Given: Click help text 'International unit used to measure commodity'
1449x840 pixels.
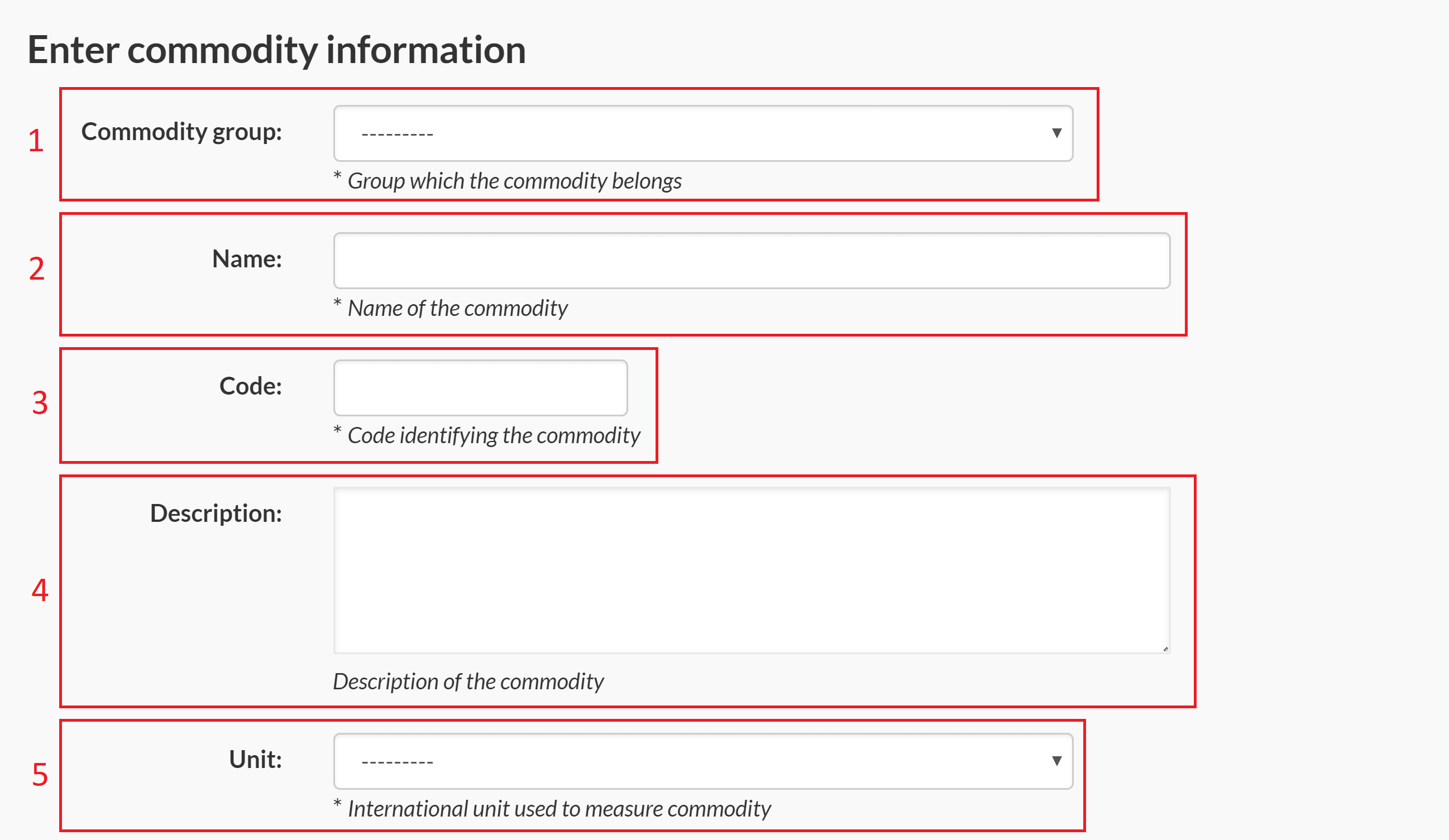Looking at the screenshot, I should [559, 809].
